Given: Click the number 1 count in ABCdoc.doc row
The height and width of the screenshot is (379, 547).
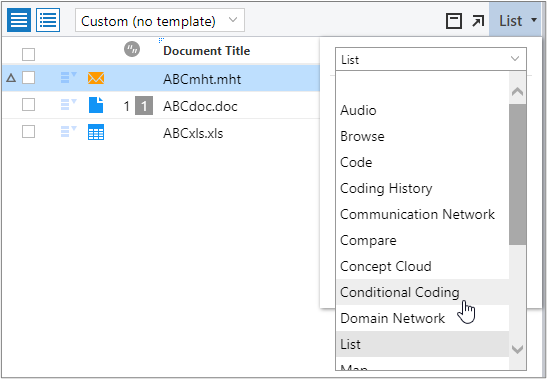Looking at the screenshot, I should 127,106.
